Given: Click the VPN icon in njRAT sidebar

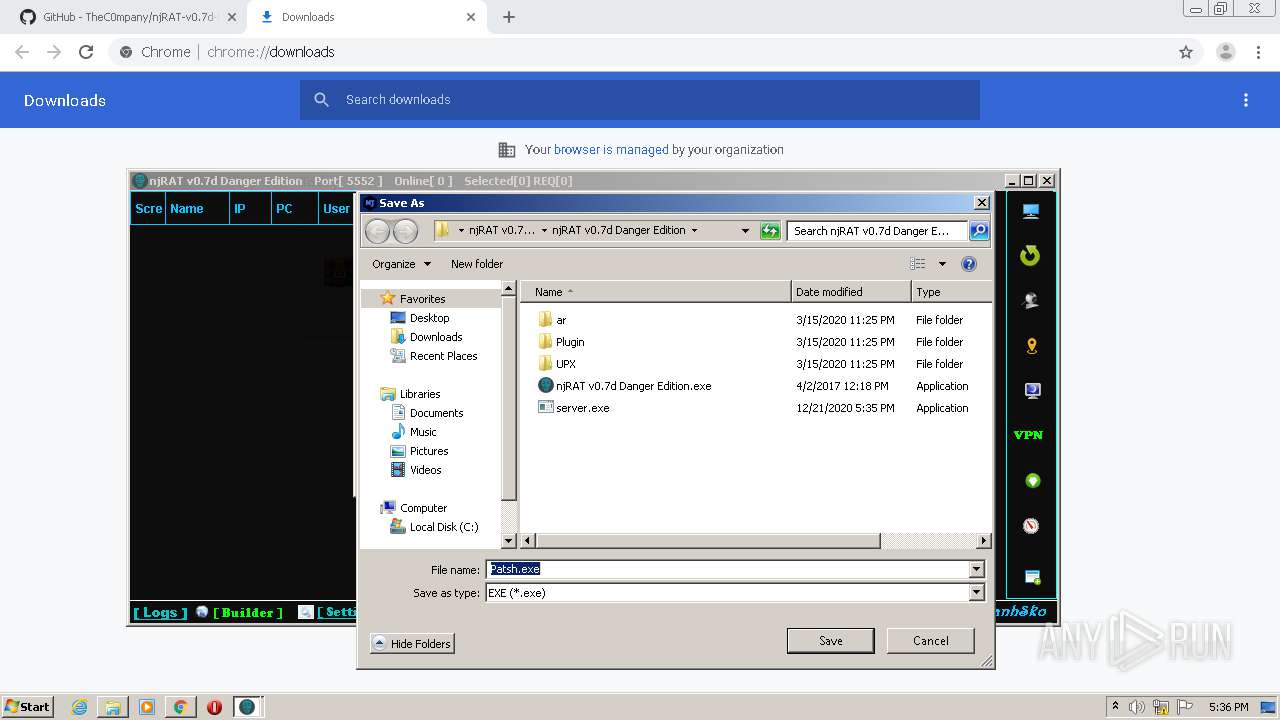Looking at the screenshot, I should pyautogui.click(x=1028, y=435).
